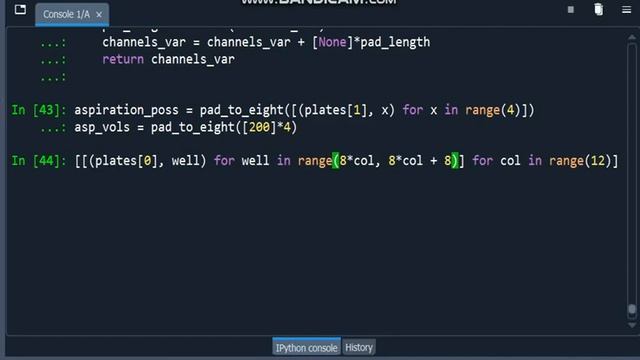Click the remove all variables icon
Screen dimensions: 640x360
click(598, 9)
